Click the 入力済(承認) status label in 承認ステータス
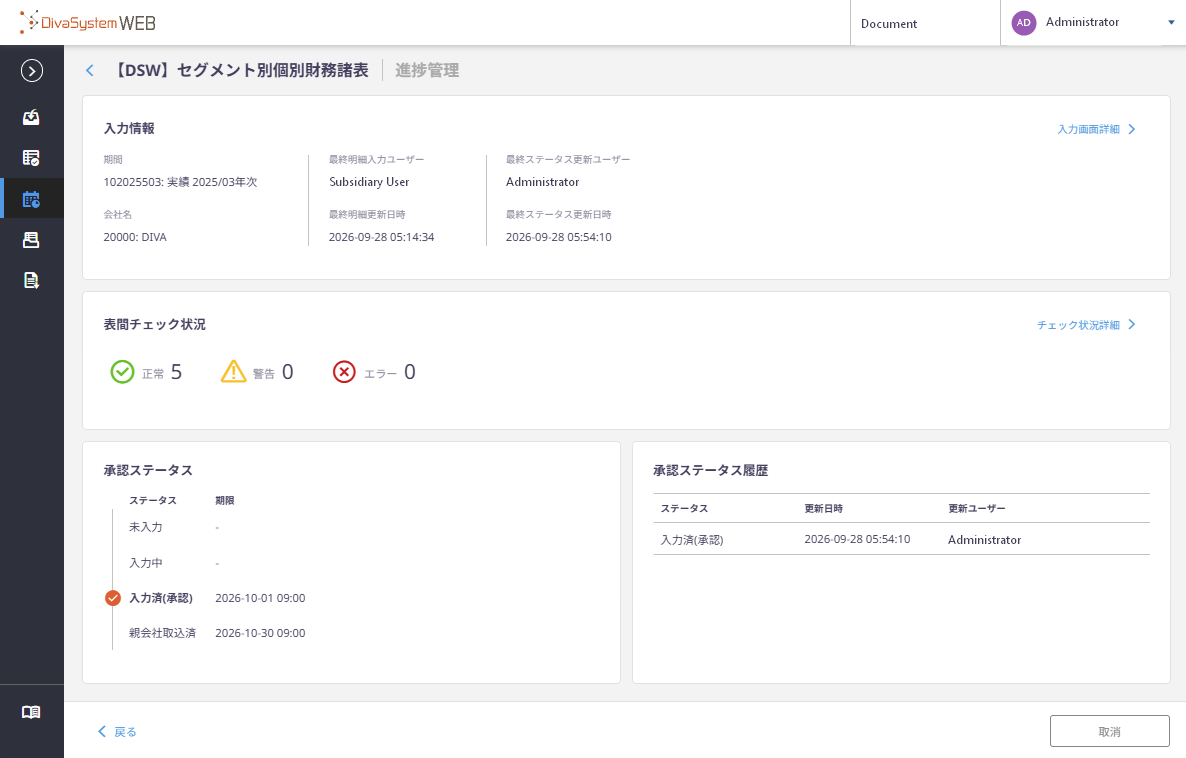Image resolution: width=1186 pixels, height=758 pixels. tap(161, 598)
